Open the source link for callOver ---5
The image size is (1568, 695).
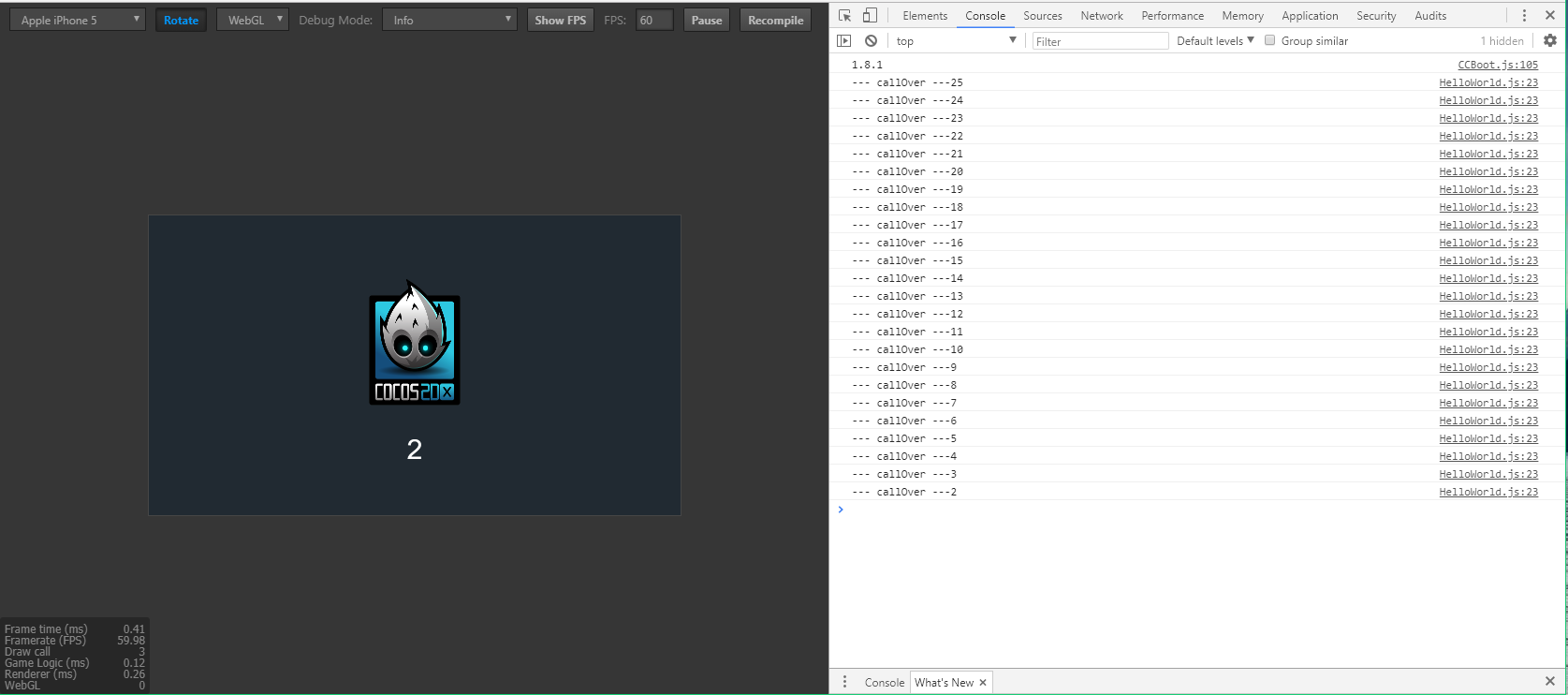pos(1488,438)
